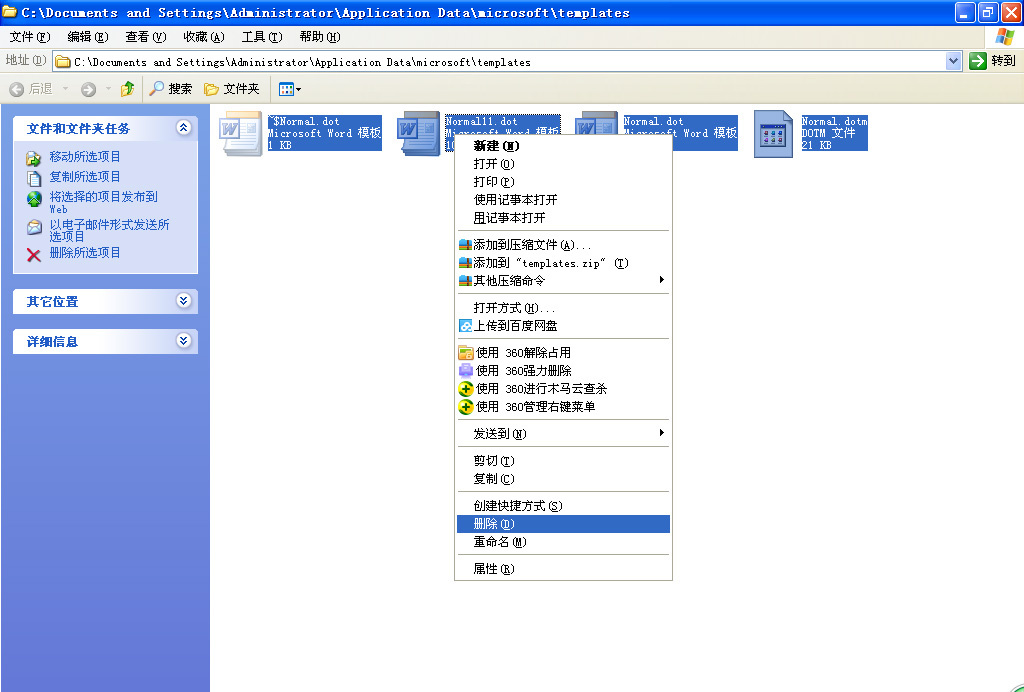Open the 帮助(H) menu
1024x692 pixels.
point(320,37)
